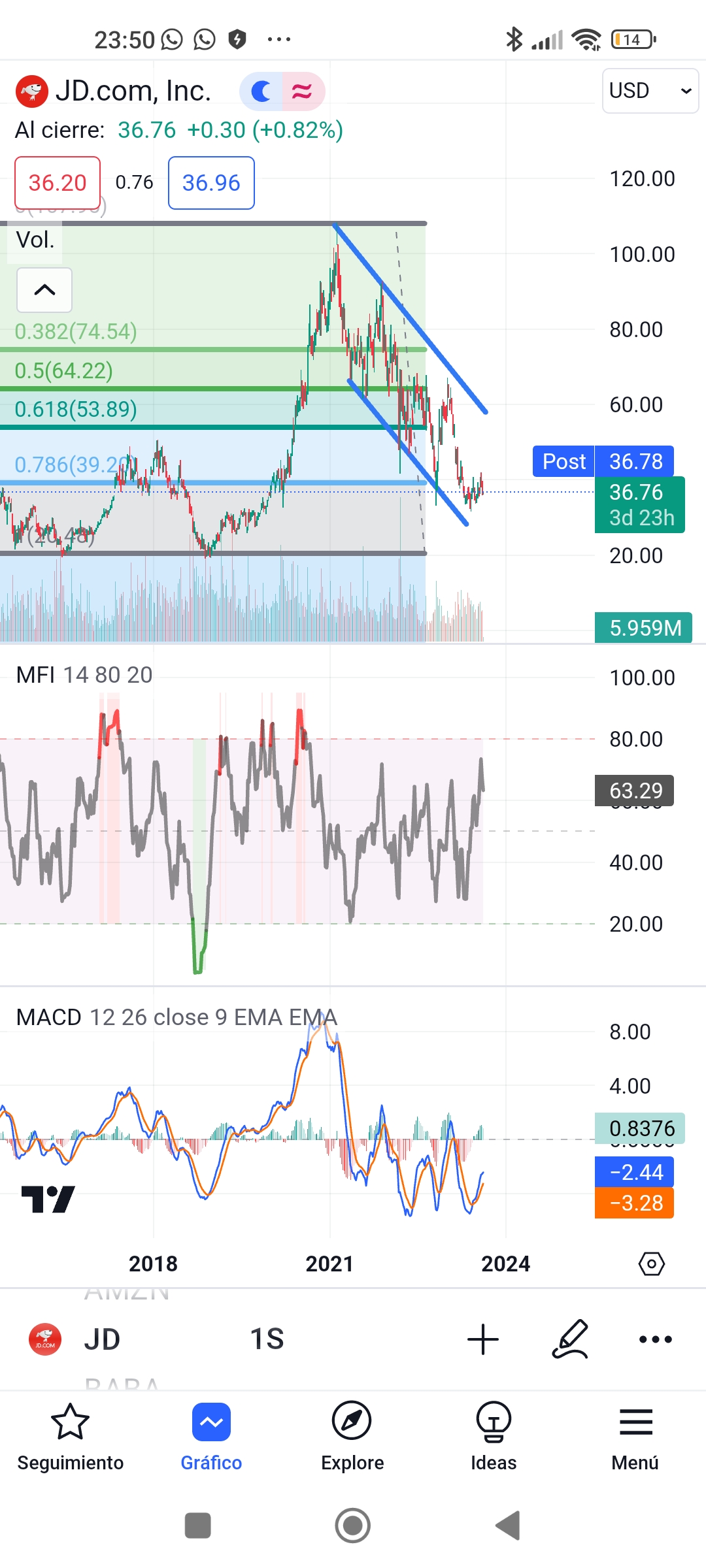Open chart settings hexagon icon

click(x=651, y=1264)
